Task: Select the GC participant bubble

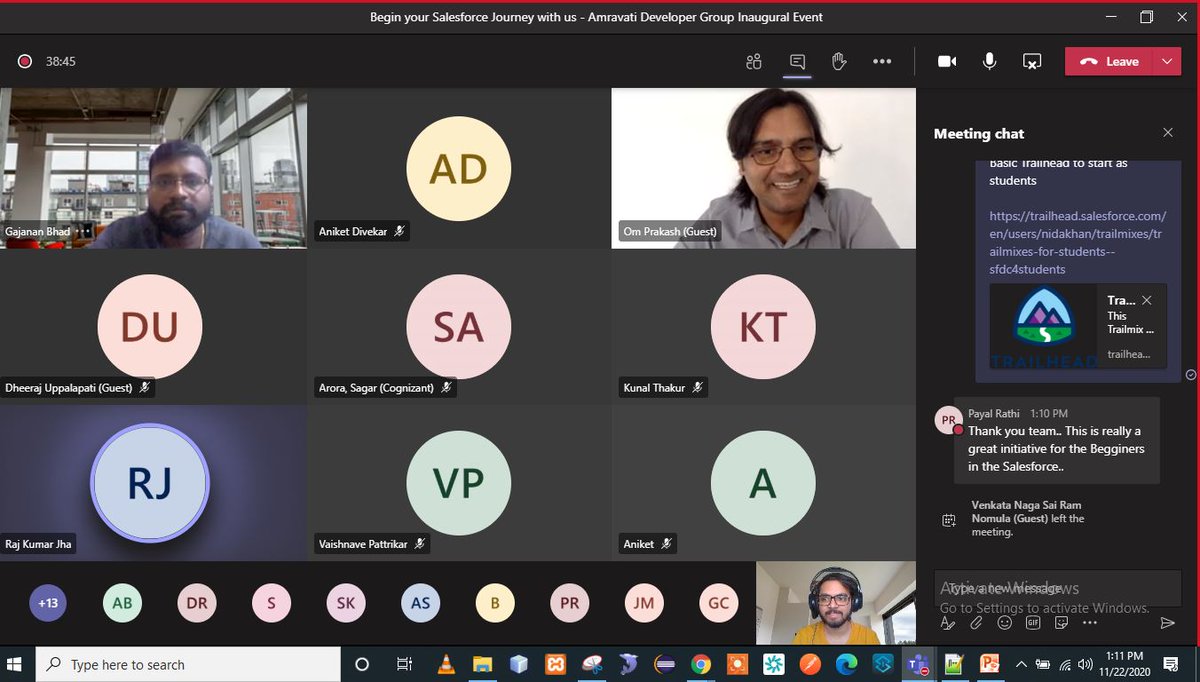Action: pyautogui.click(x=719, y=603)
